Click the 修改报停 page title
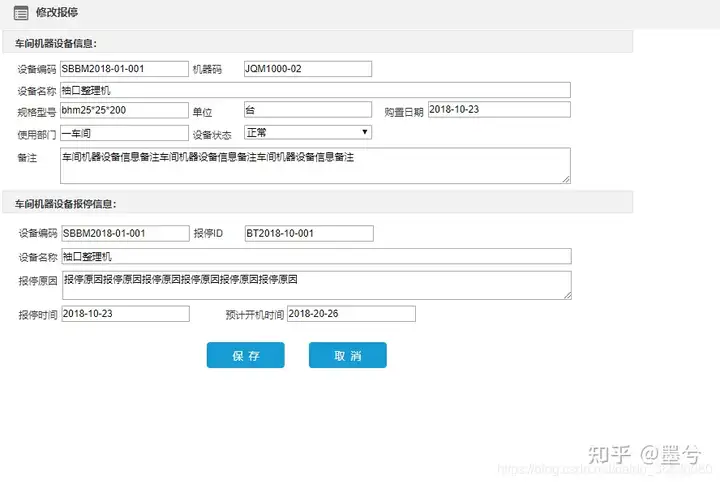 [x=57, y=12]
